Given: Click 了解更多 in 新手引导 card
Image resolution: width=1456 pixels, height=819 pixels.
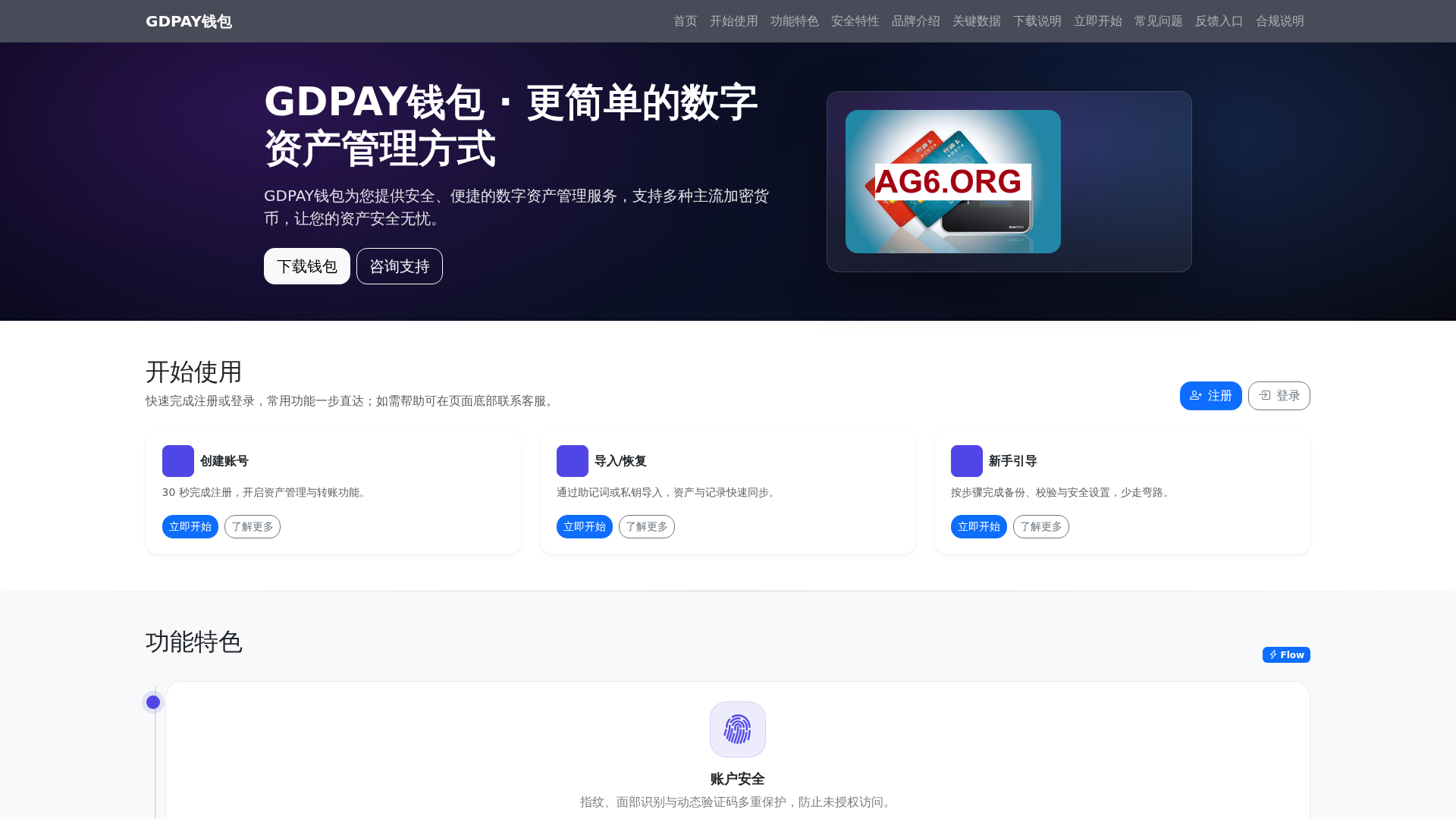Looking at the screenshot, I should tap(1041, 526).
